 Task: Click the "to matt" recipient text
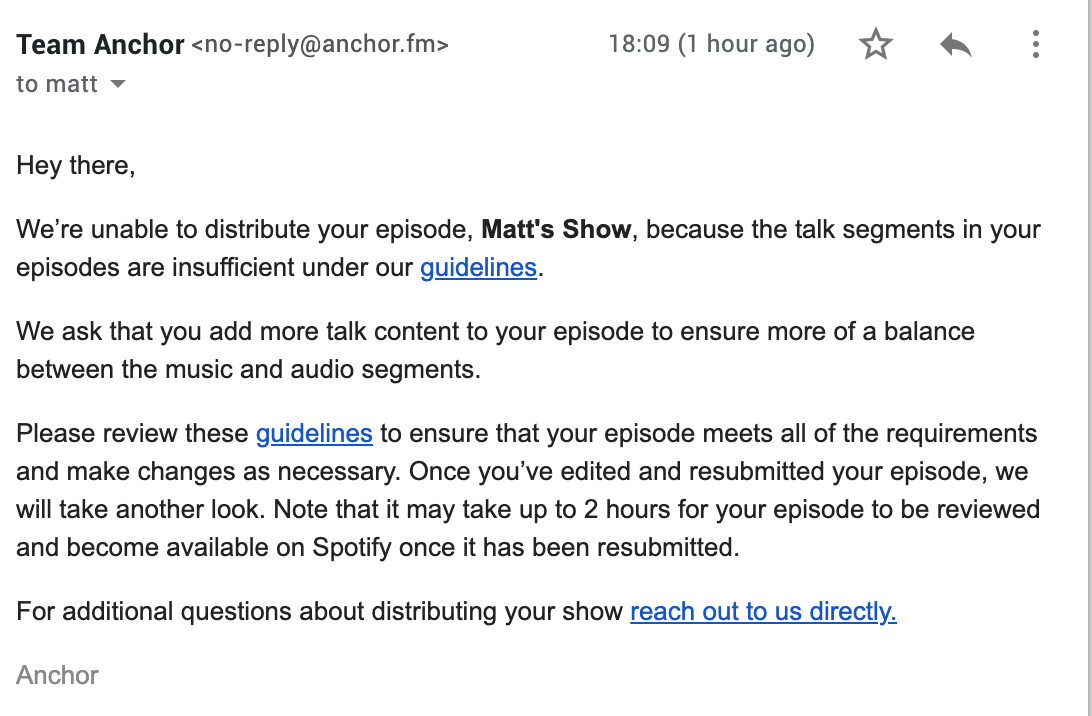tap(56, 84)
